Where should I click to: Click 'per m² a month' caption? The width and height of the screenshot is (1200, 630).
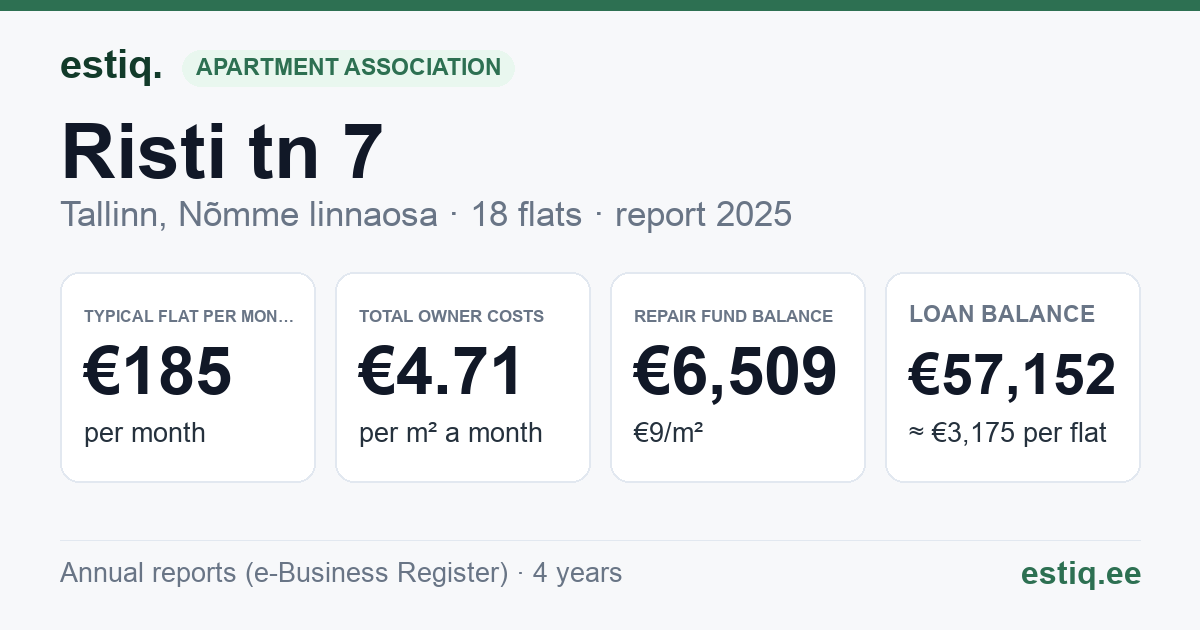coord(451,433)
